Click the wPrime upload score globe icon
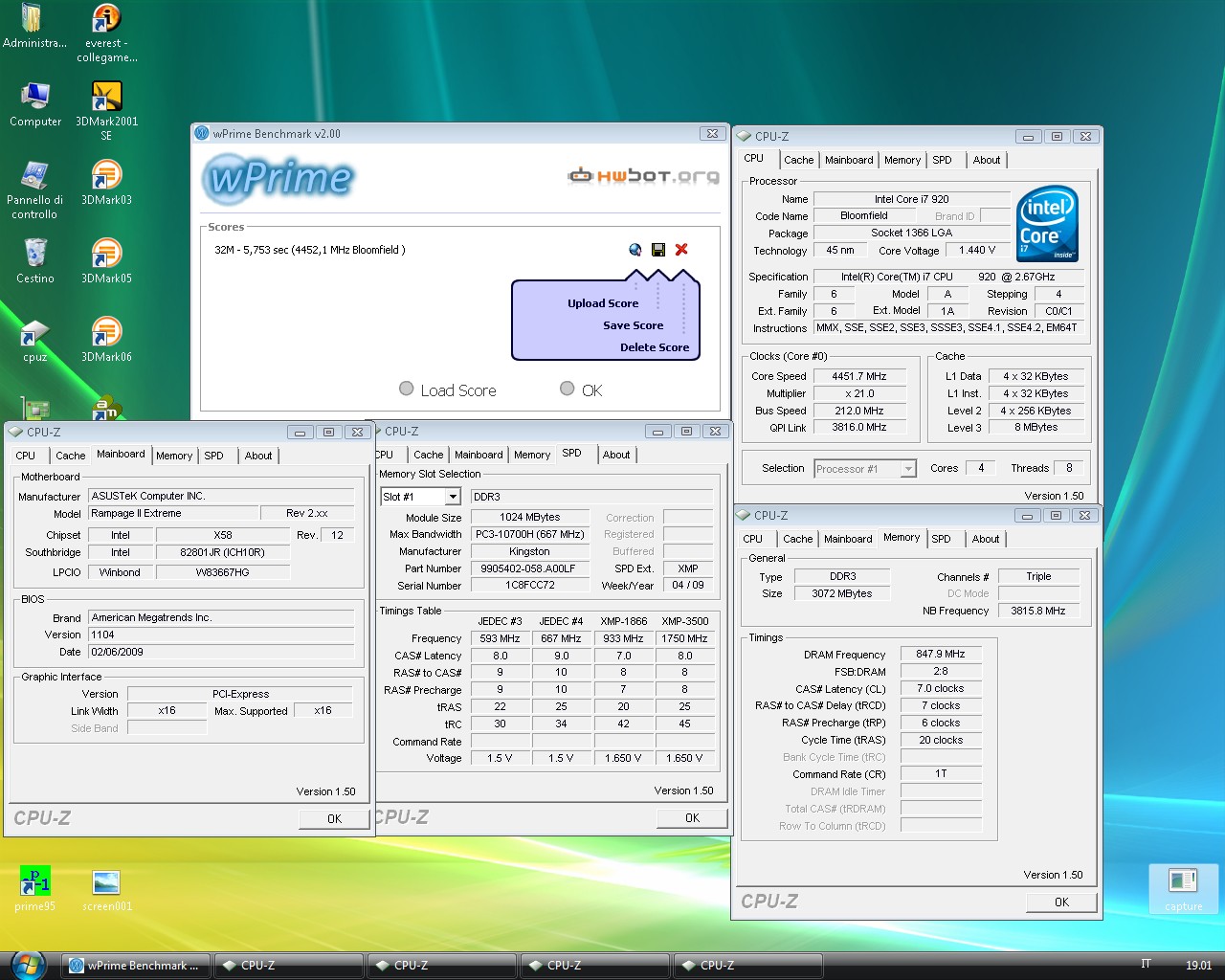 coord(635,250)
